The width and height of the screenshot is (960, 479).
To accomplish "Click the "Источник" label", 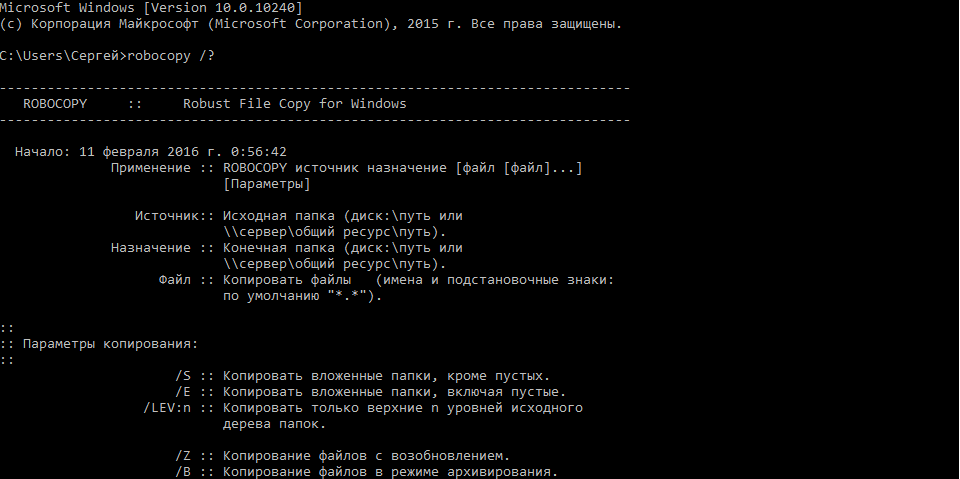I will point(166,215).
